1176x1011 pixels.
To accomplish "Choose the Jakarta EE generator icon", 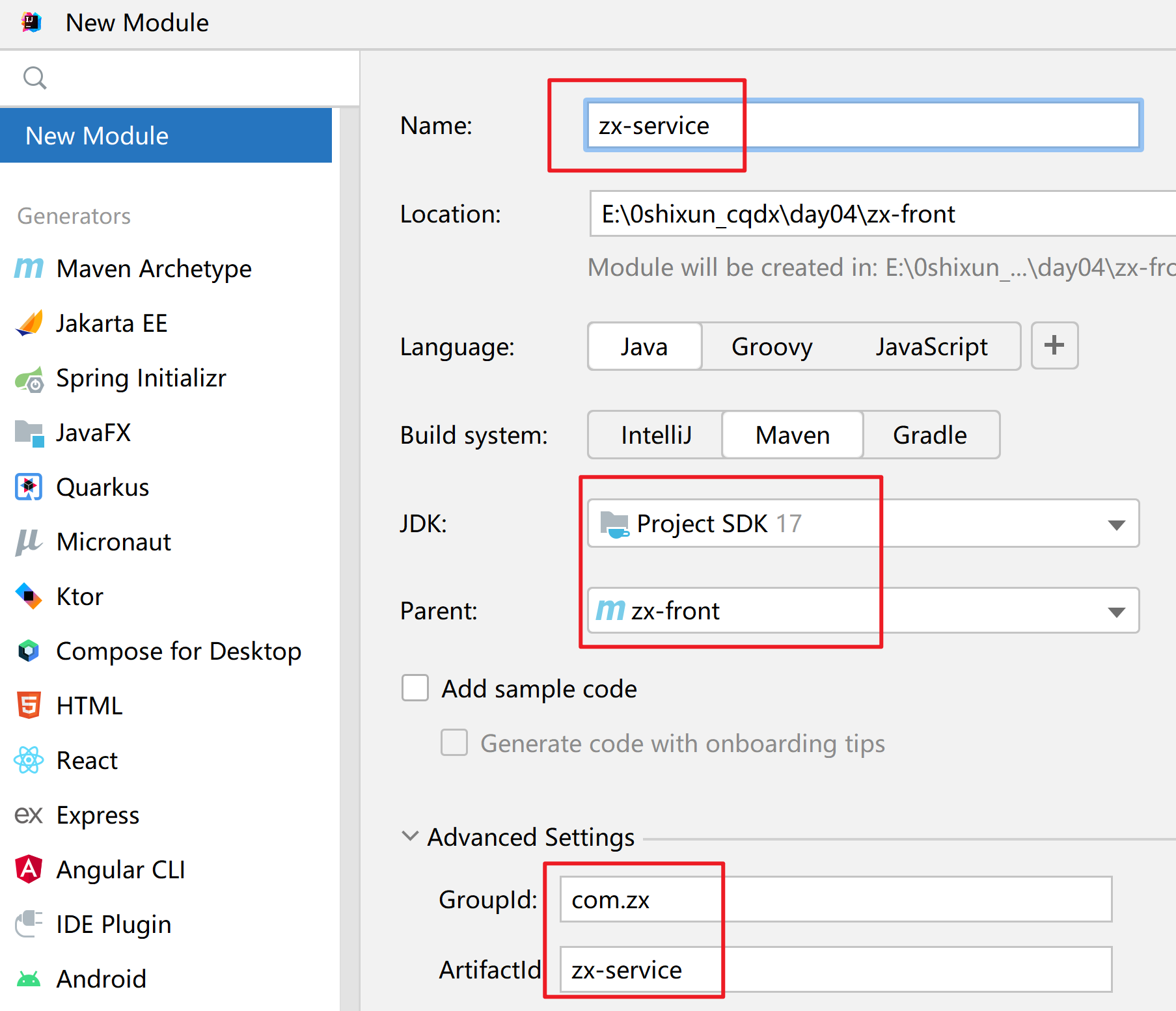I will [29, 323].
